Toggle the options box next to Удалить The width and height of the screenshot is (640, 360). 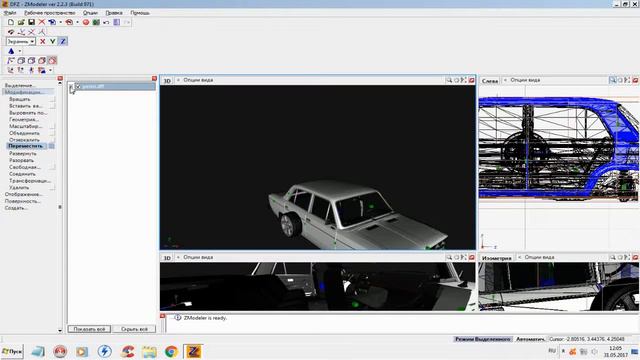point(52,188)
